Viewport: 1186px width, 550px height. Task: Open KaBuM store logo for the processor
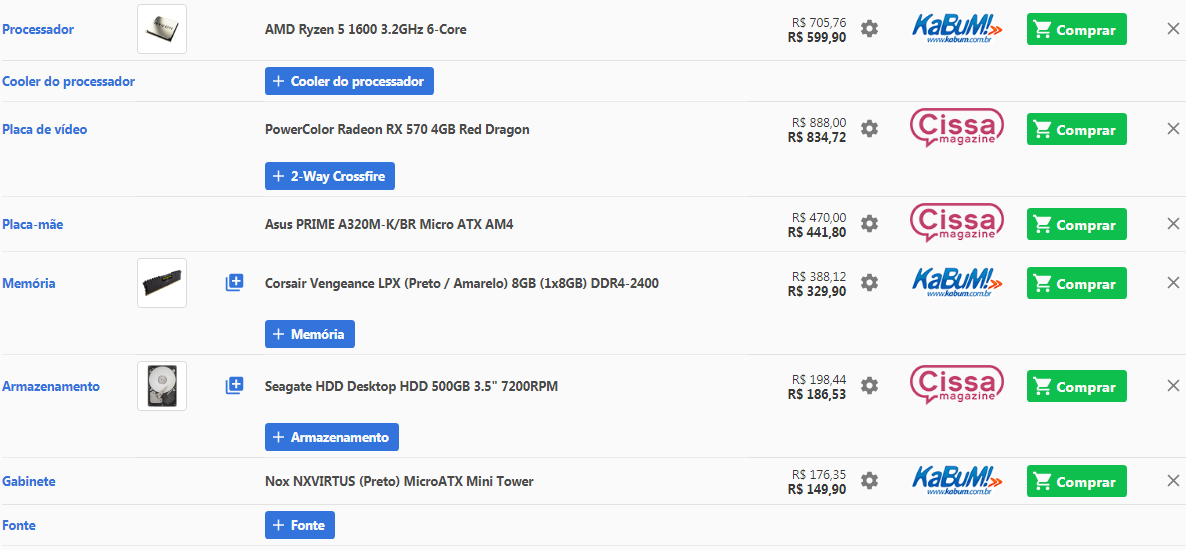coord(956,29)
